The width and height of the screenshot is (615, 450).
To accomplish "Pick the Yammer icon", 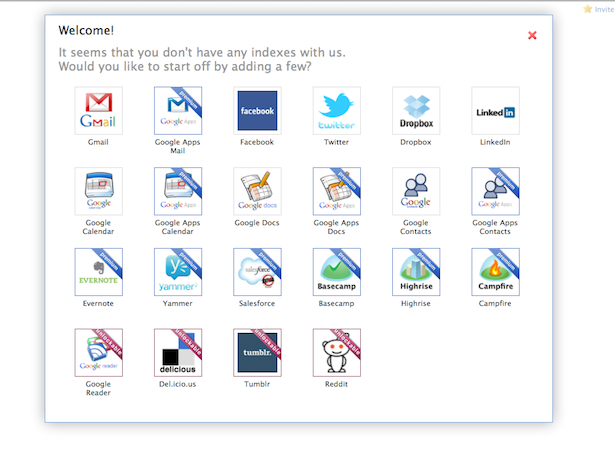I will tap(178, 272).
